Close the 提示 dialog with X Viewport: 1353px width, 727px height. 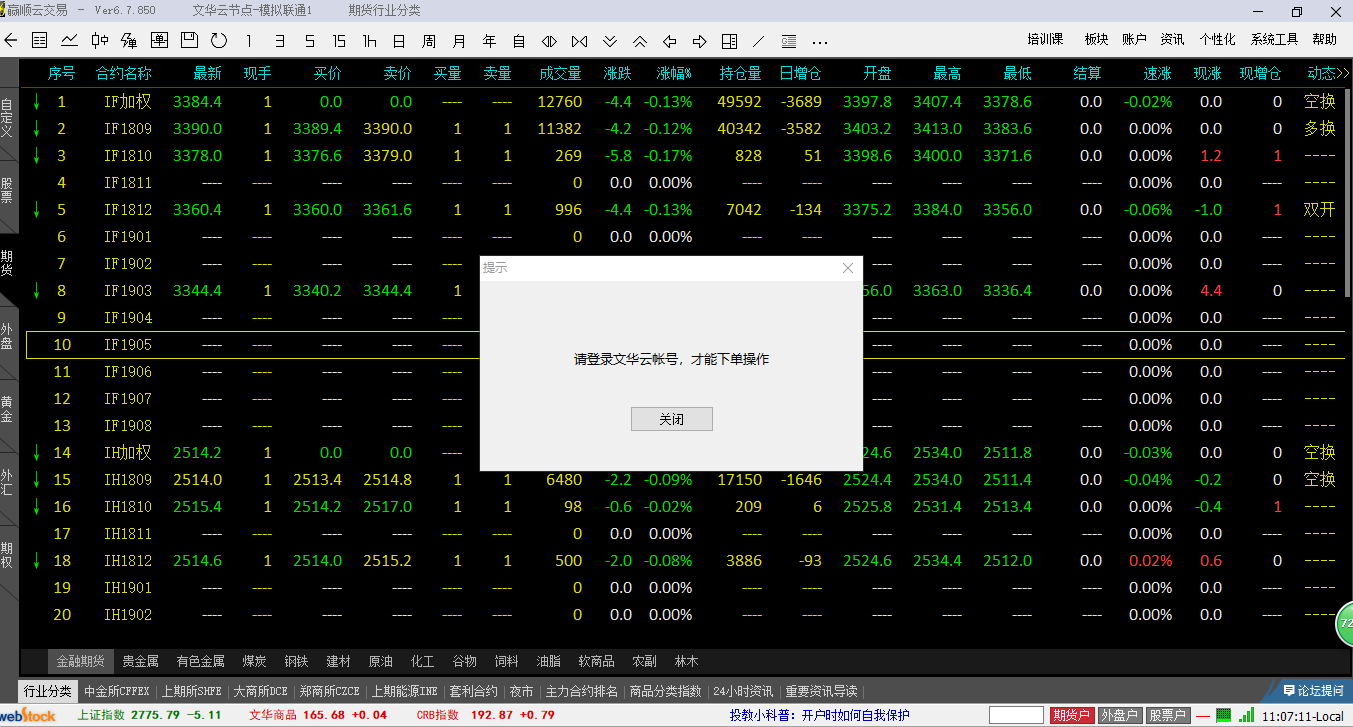(848, 268)
